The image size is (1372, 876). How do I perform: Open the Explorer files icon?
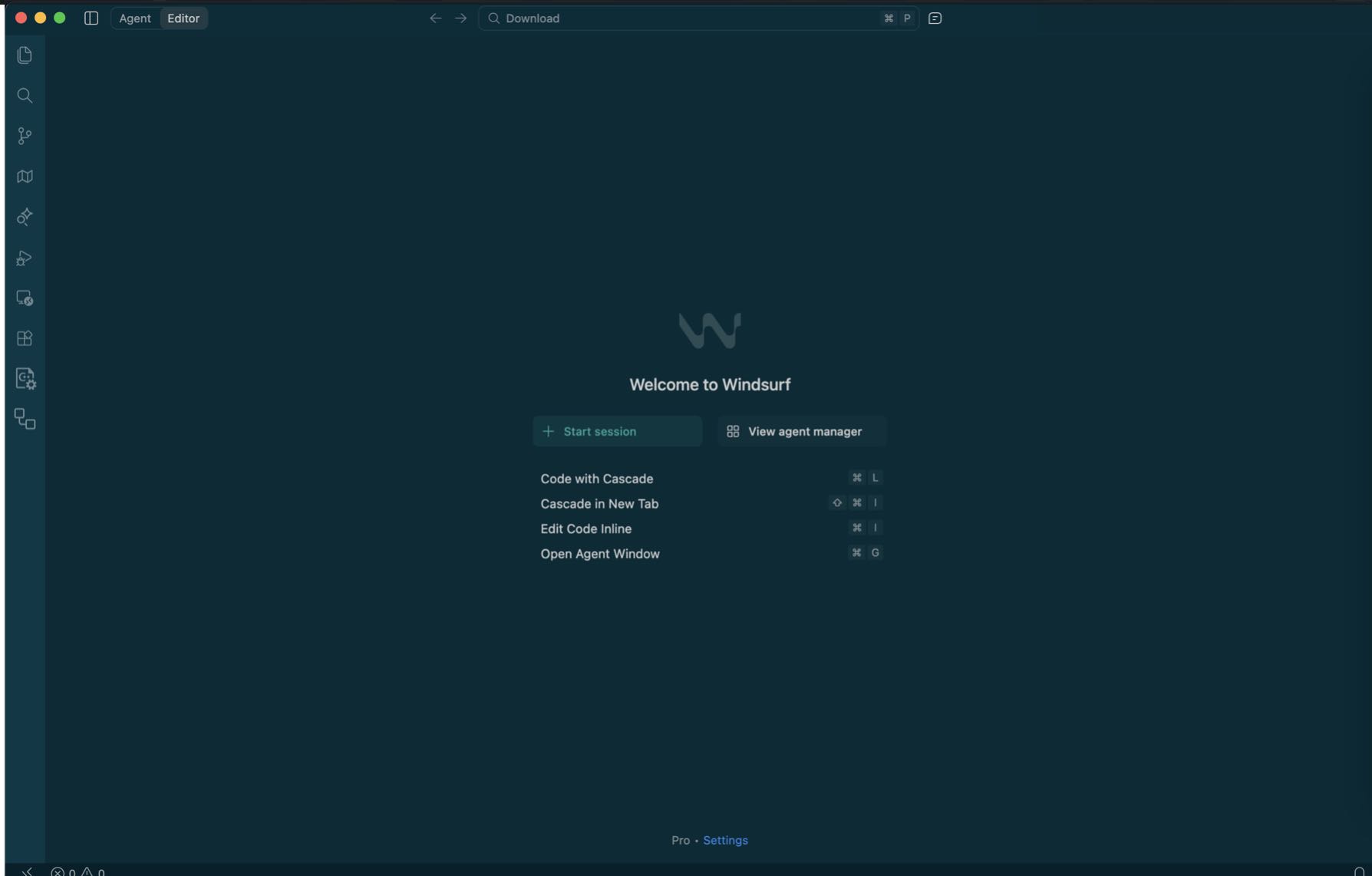[25, 55]
